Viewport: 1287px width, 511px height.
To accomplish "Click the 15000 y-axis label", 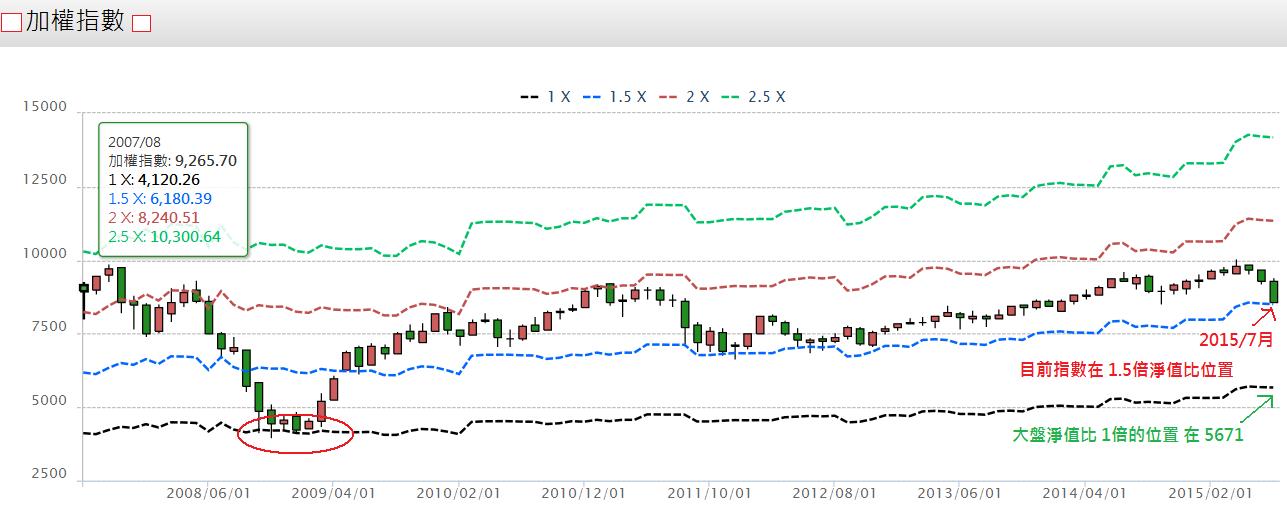I will point(45,107).
